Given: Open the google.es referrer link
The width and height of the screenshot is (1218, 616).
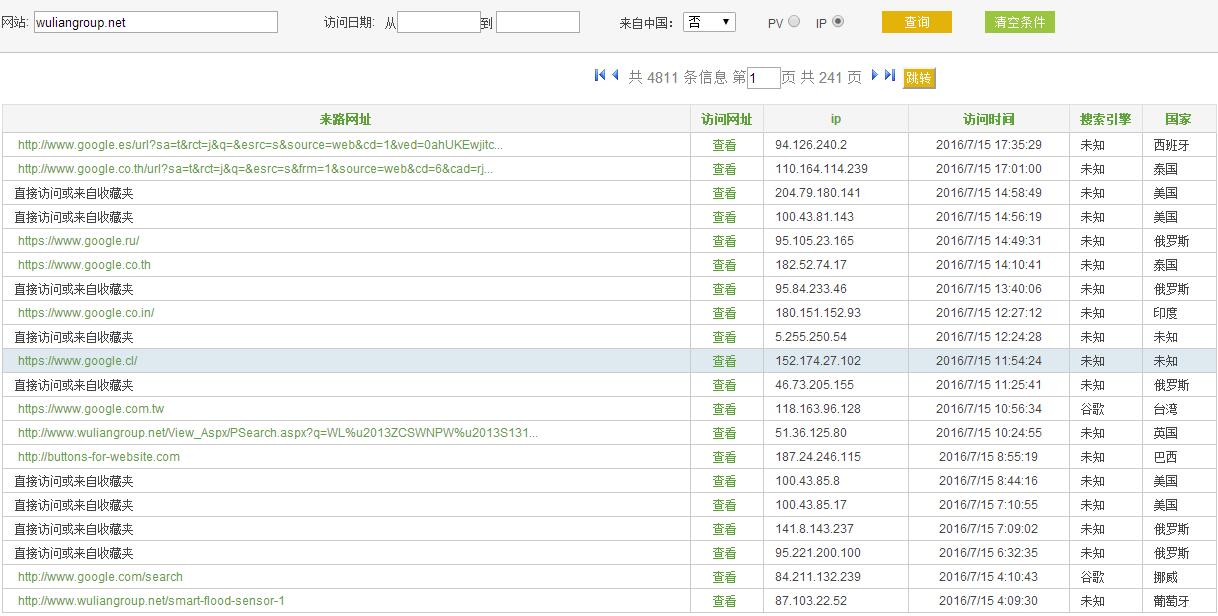Looking at the screenshot, I should point(260,145).
